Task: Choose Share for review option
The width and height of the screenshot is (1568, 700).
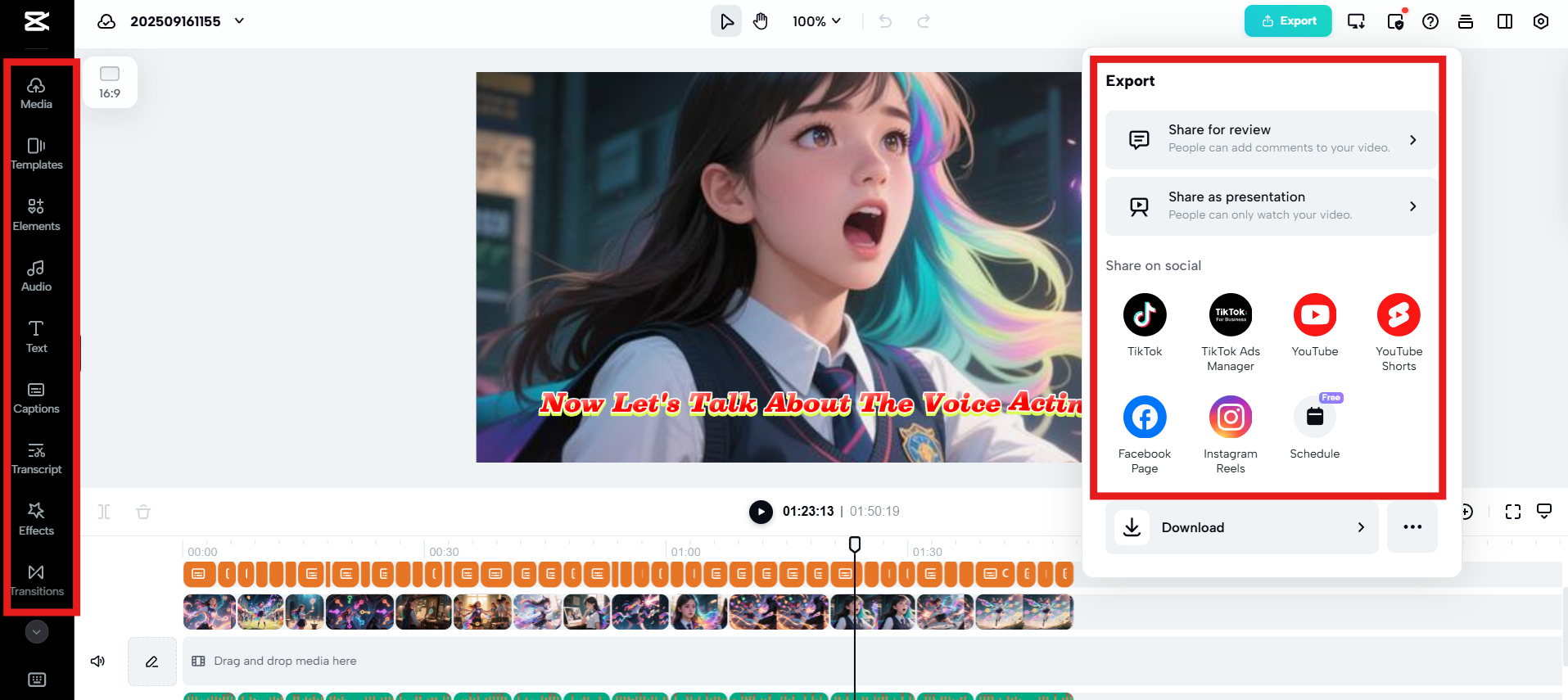Action: point(1270,140)
